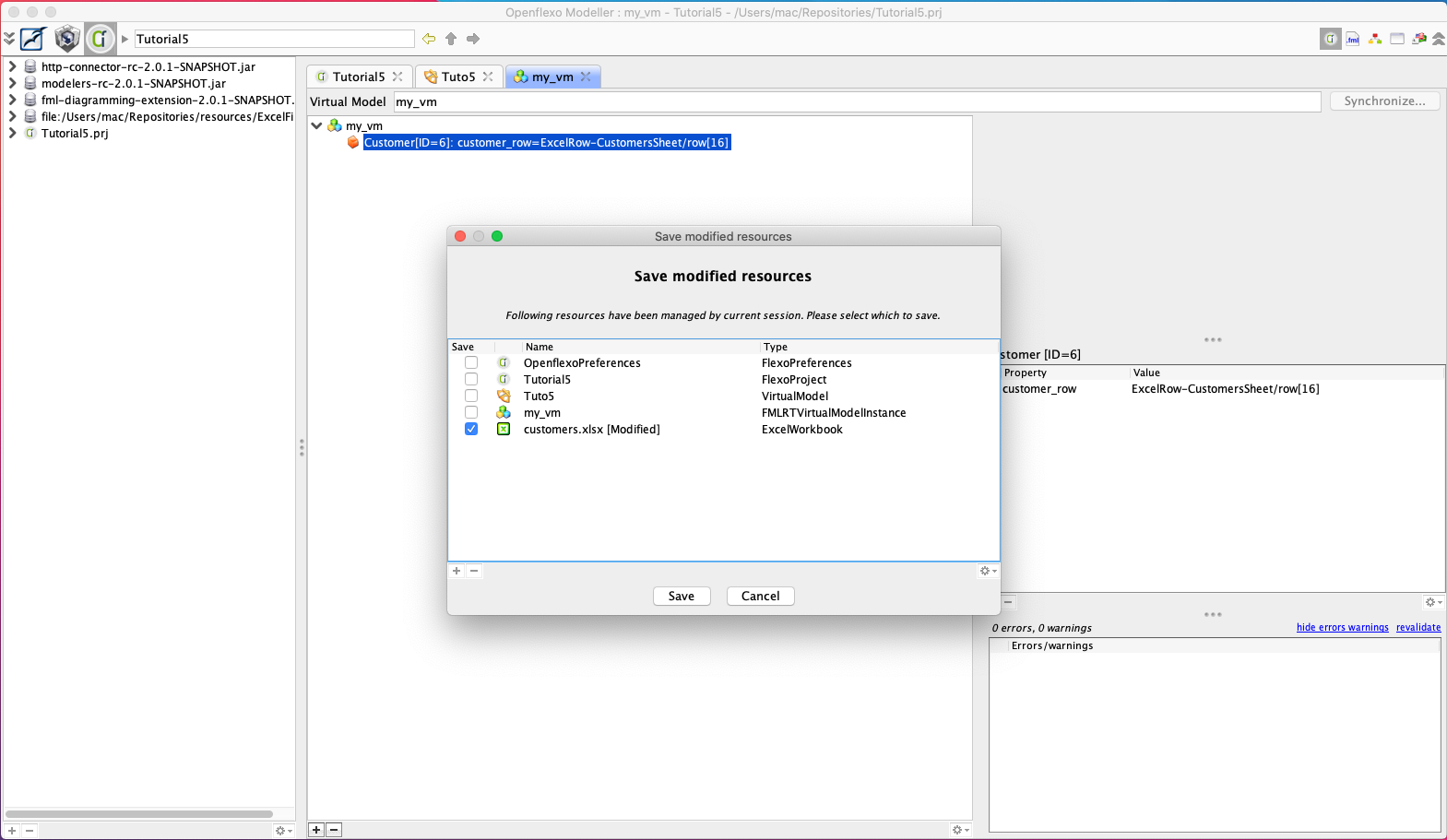The image size is (1447, 840).
Task: Switch to the Tutorial5 tab
Action: coord(359,77)
